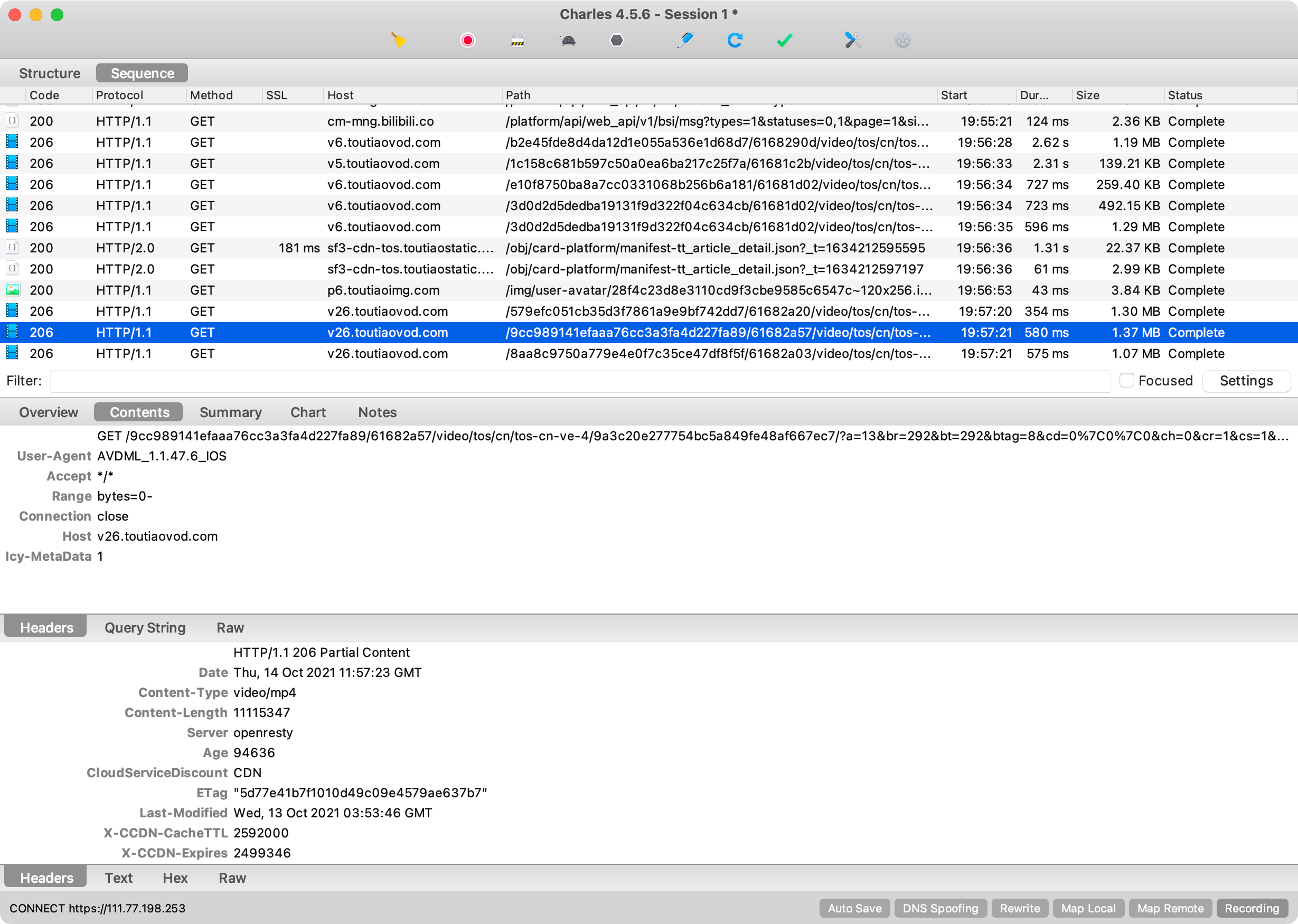The height and width of the screenshot is (924, 1298).
Task: Click the video icon of the selected 1.37 MB row
Action: point(12,332)
